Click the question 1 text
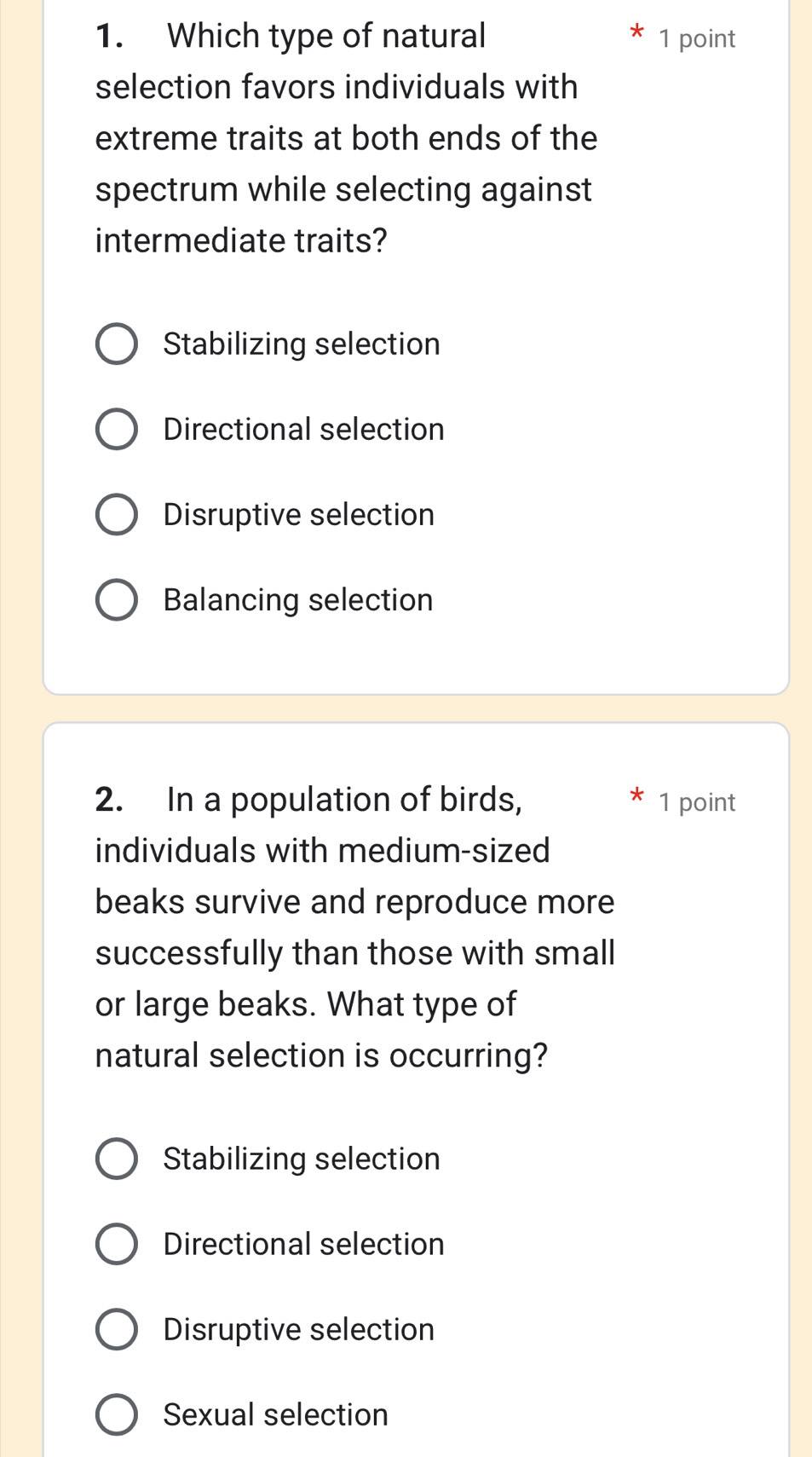The image size is (812, 1457). click(x=341, y=136)
